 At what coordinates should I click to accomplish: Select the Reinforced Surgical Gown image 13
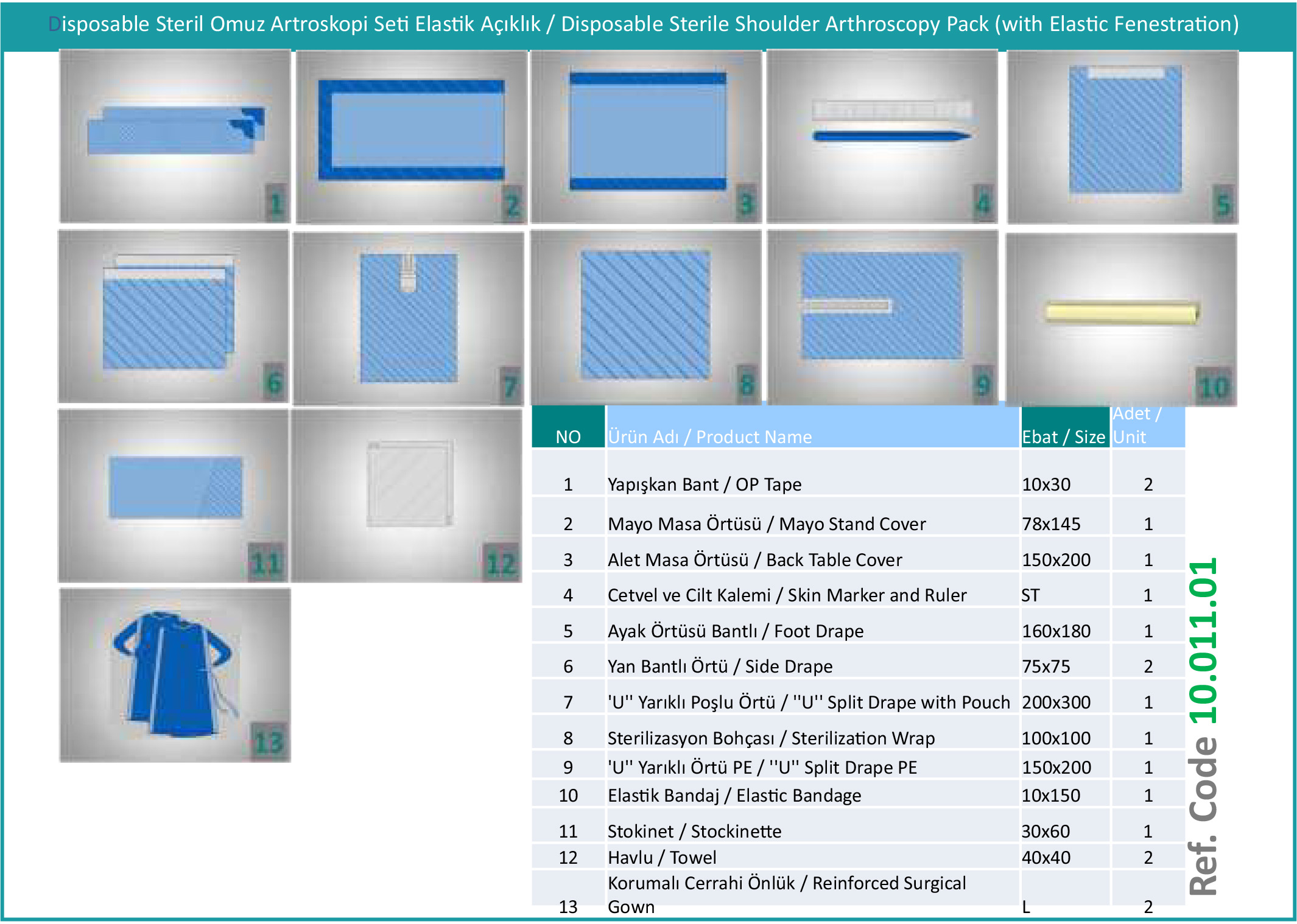click(x=175, y=675)
